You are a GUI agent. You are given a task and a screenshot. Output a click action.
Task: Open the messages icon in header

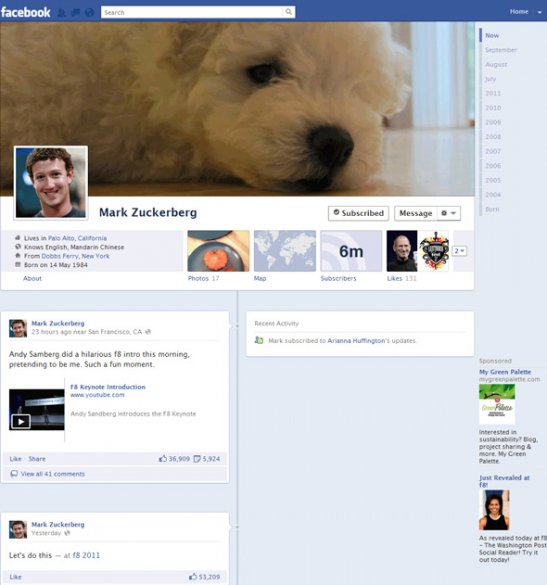pos(75,13)
